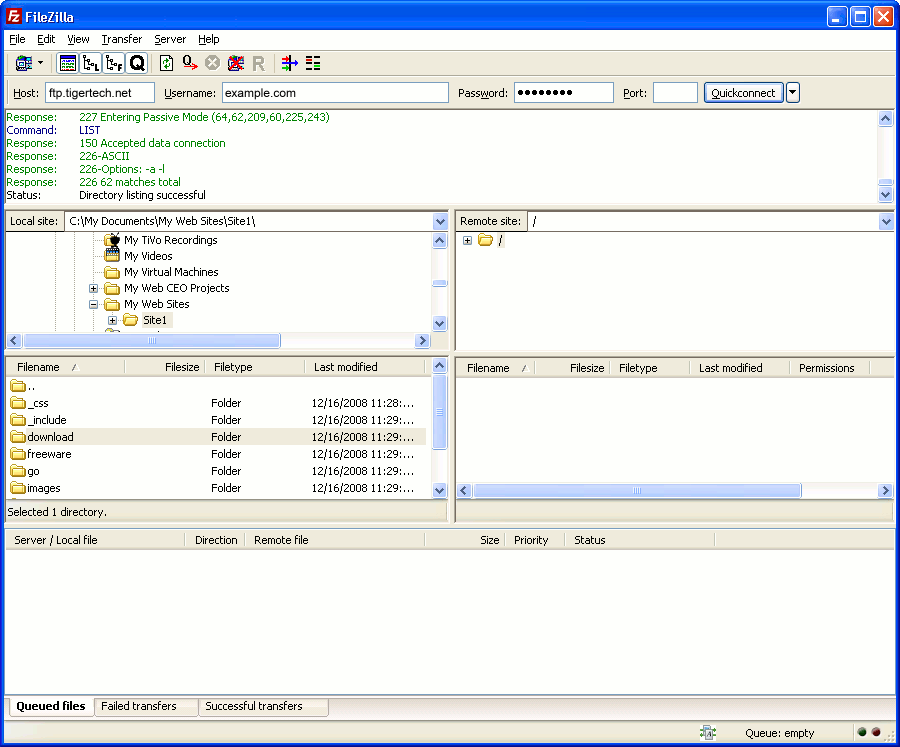
Task: Click the status bar transfer type icon
Action: click(708, 733)
